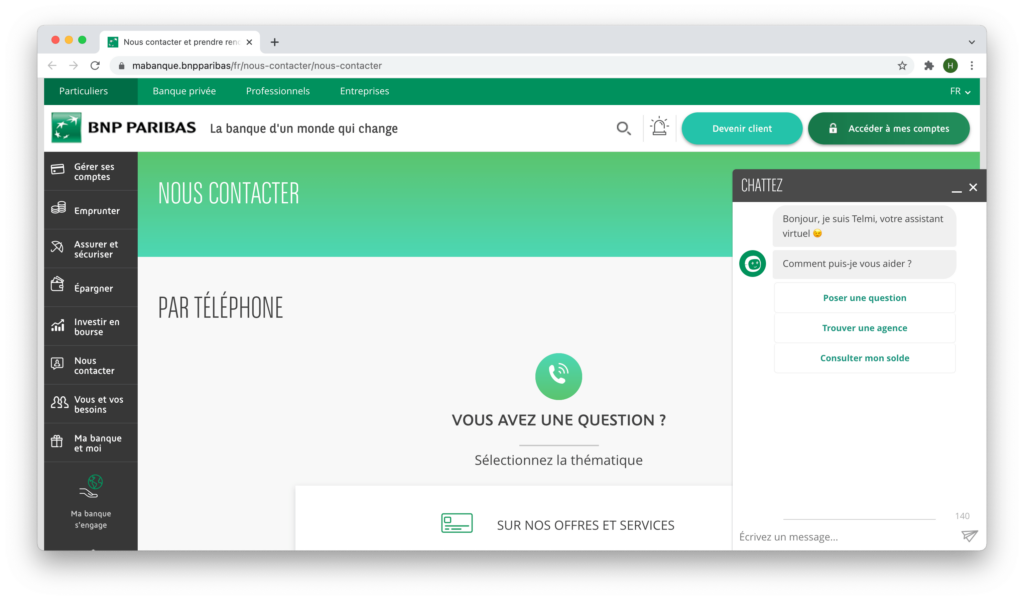Open the alert siren icon in header

tap(660, 127)
